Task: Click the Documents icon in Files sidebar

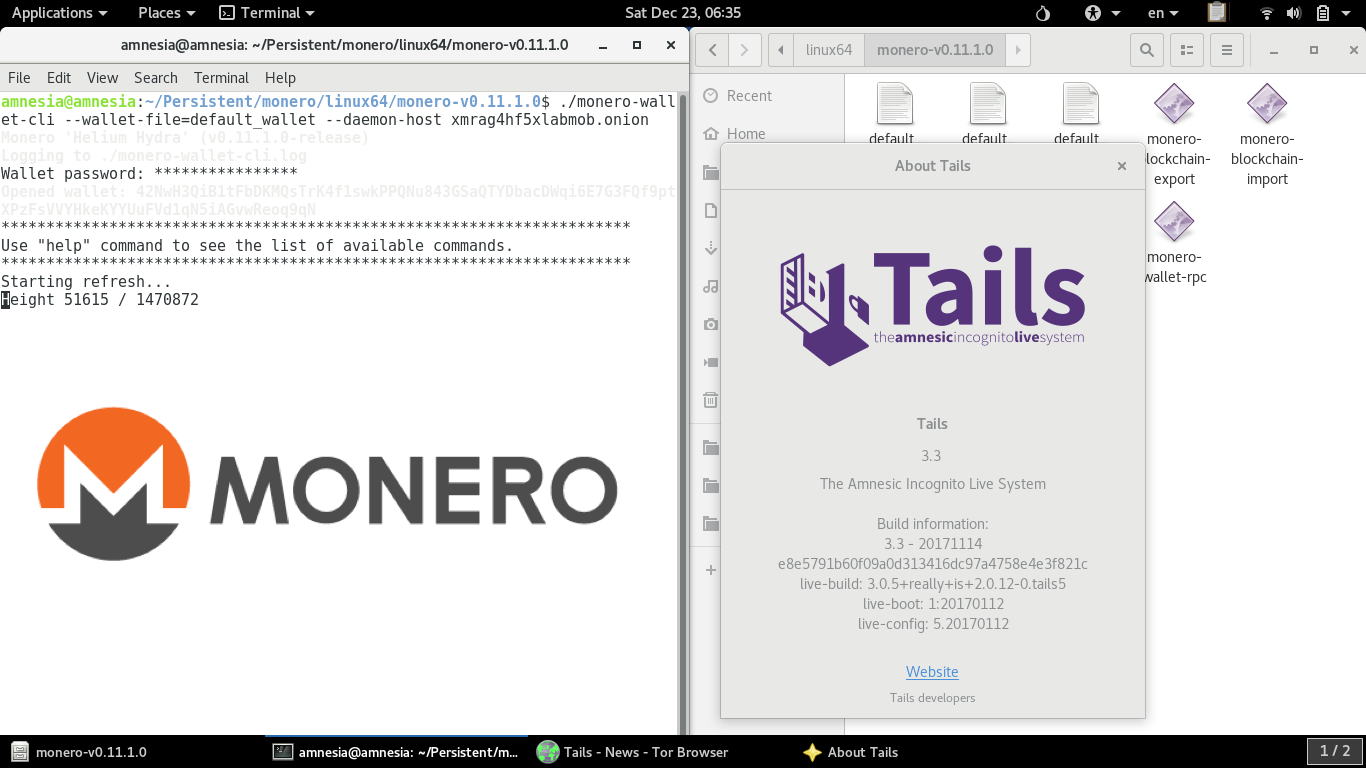Action: pos(711,210)
